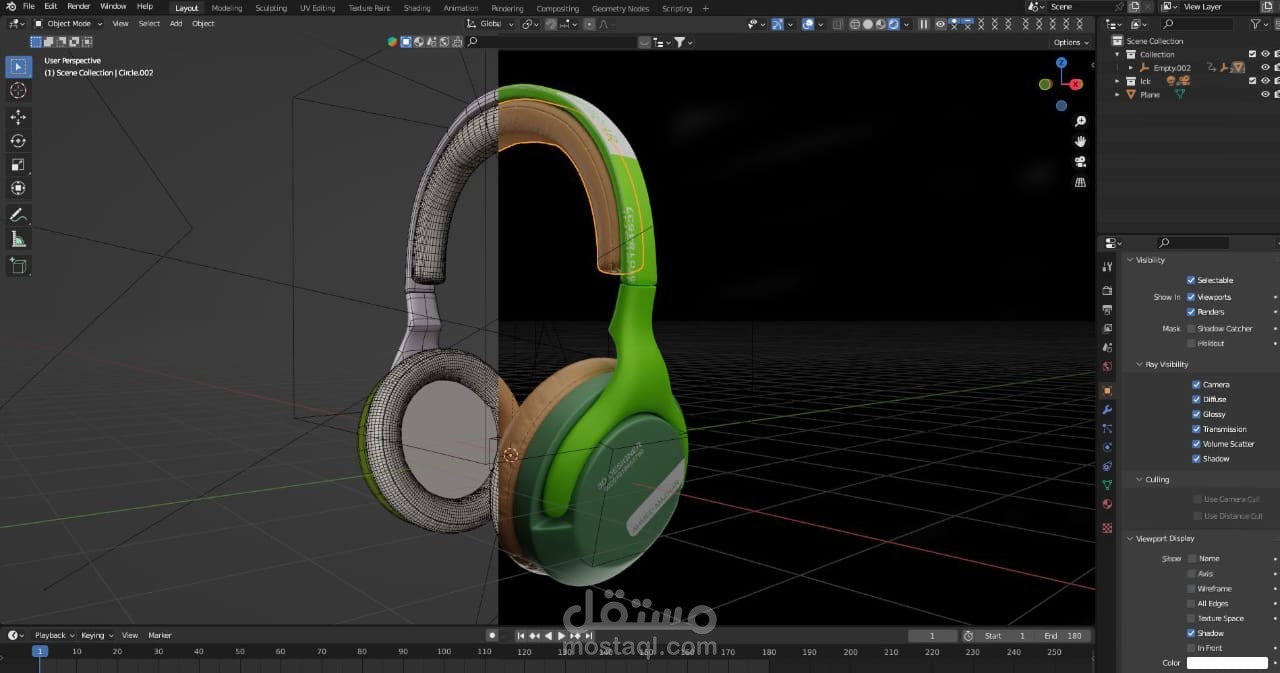Select the Measure tool
The height and width of the screenshot is (673, 1280).
pos(18,239)
